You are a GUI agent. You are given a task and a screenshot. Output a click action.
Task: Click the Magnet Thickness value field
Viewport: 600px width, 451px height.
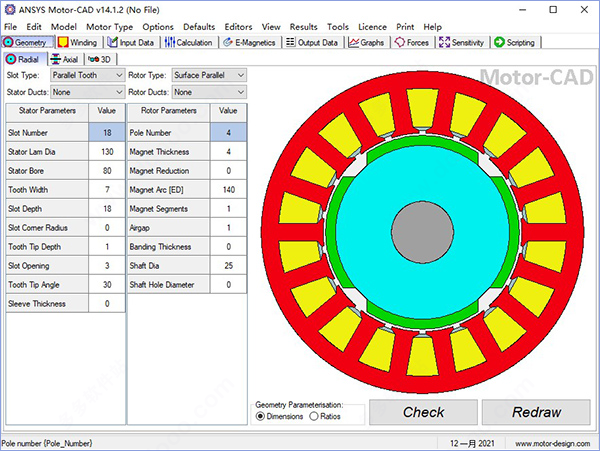coord(228,152)
